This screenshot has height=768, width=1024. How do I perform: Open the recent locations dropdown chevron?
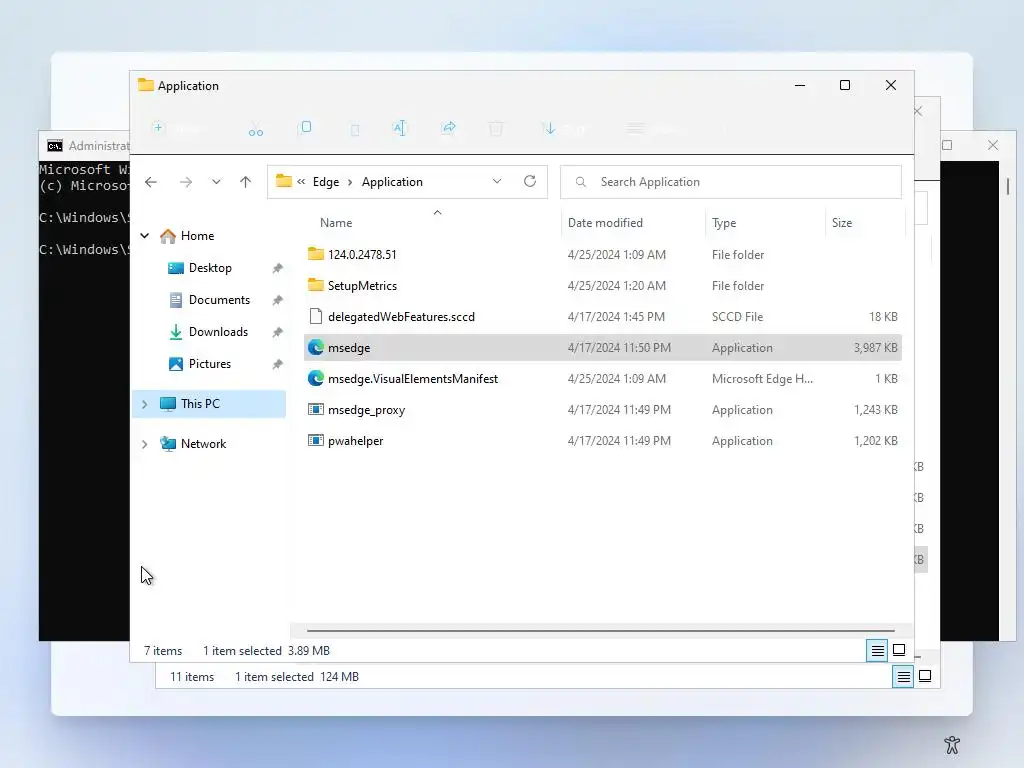[x=216, y=182]
